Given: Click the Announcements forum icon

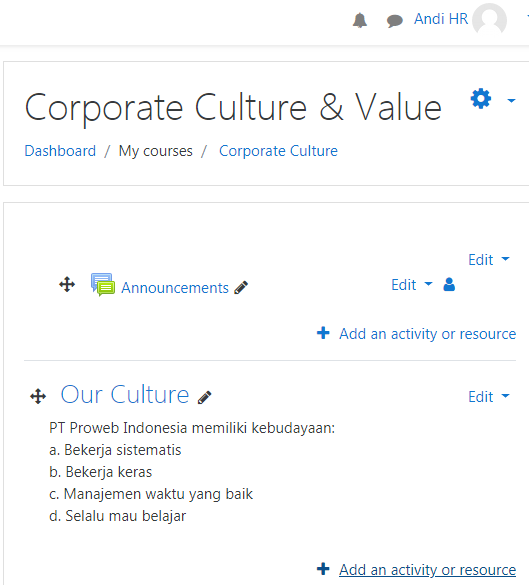Looking at the screenshot, I should click(x=103, y=285).
